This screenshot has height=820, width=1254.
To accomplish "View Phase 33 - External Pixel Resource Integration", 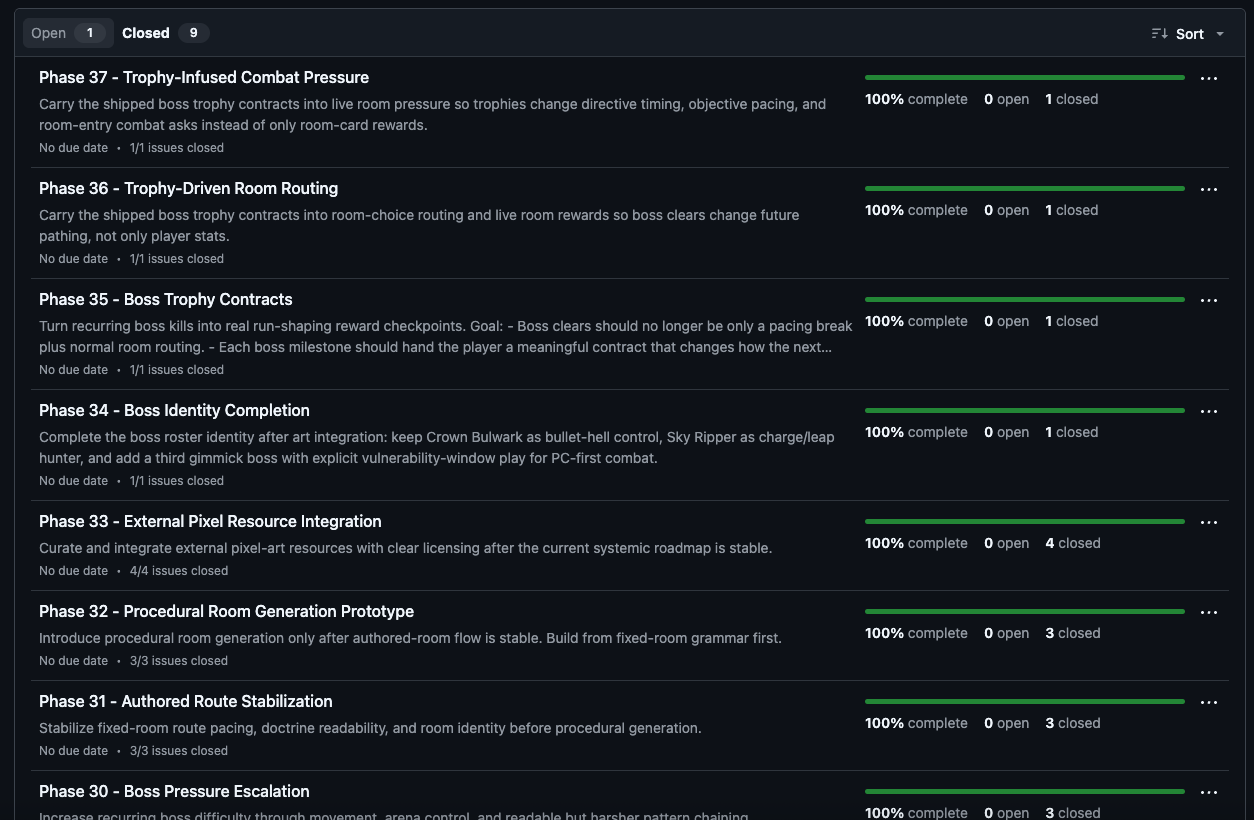I will (x=210, y=521).
